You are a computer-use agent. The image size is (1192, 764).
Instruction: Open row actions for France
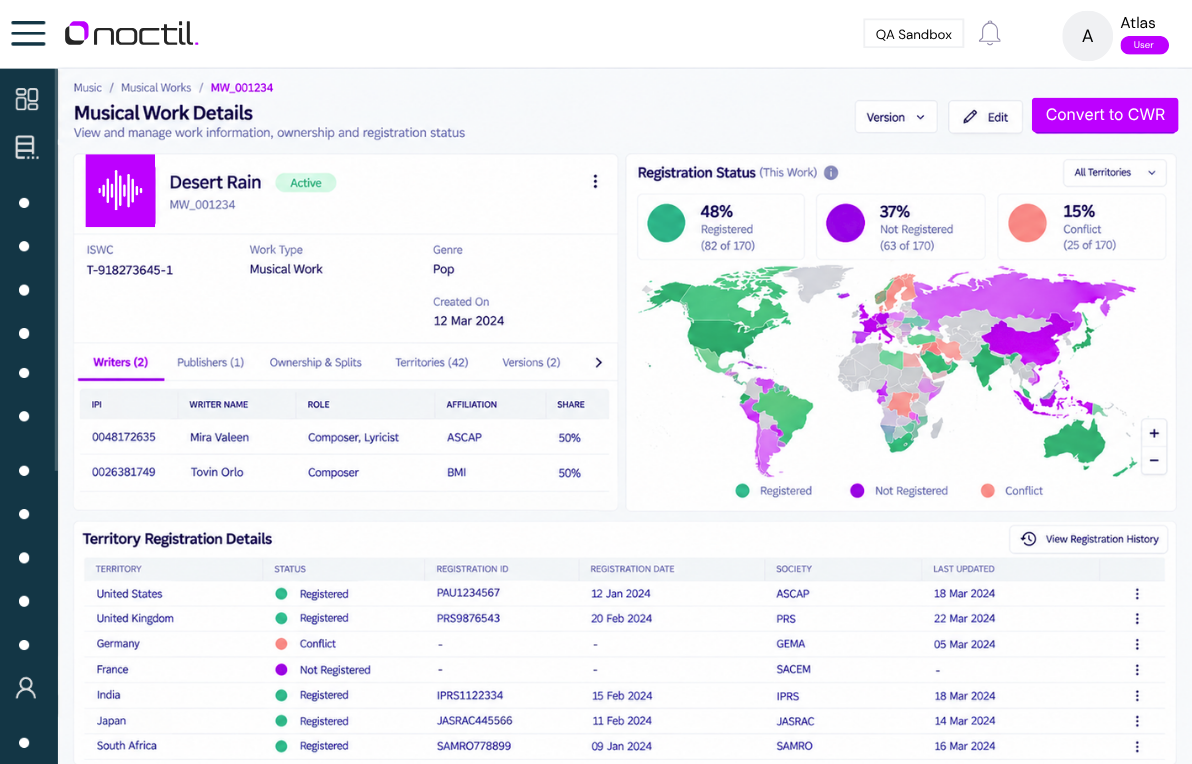tap(1137, 670)
